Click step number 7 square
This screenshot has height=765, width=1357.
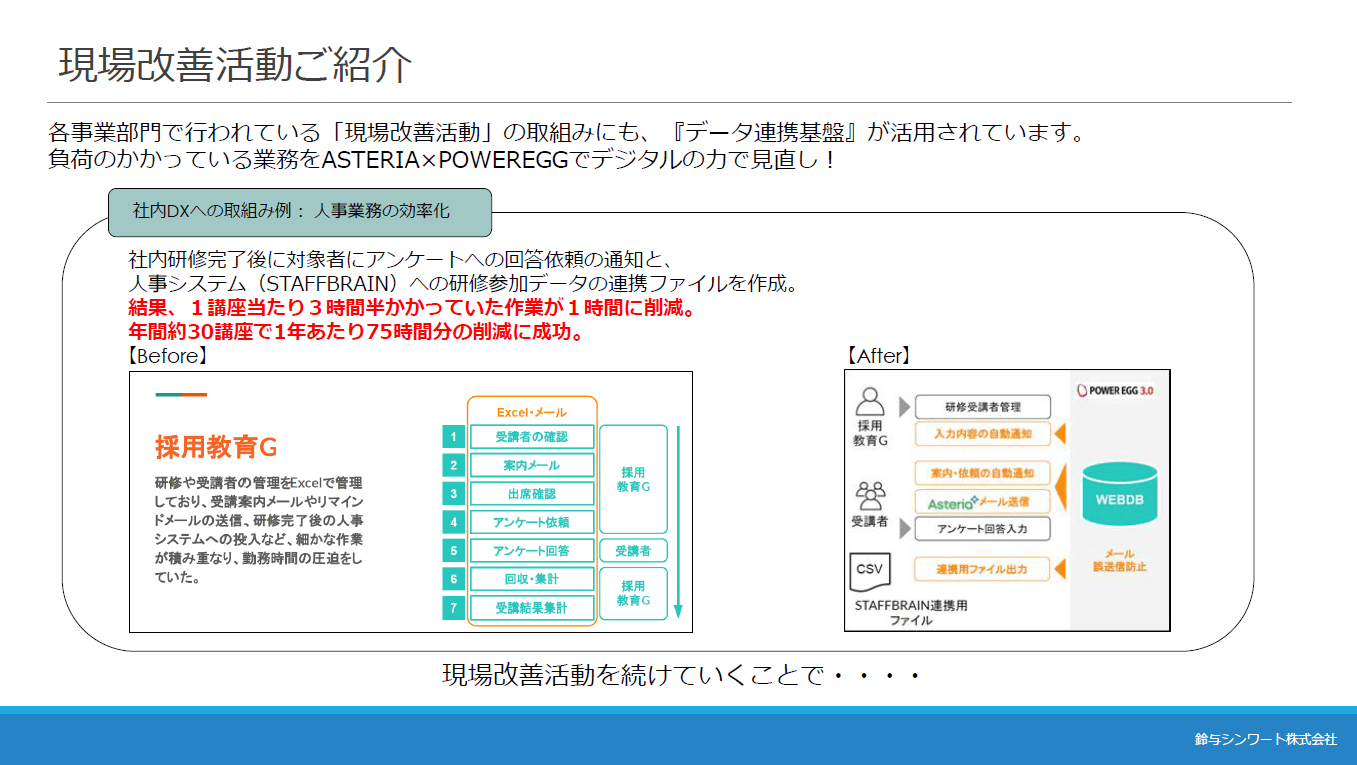(x=454, y=607)
